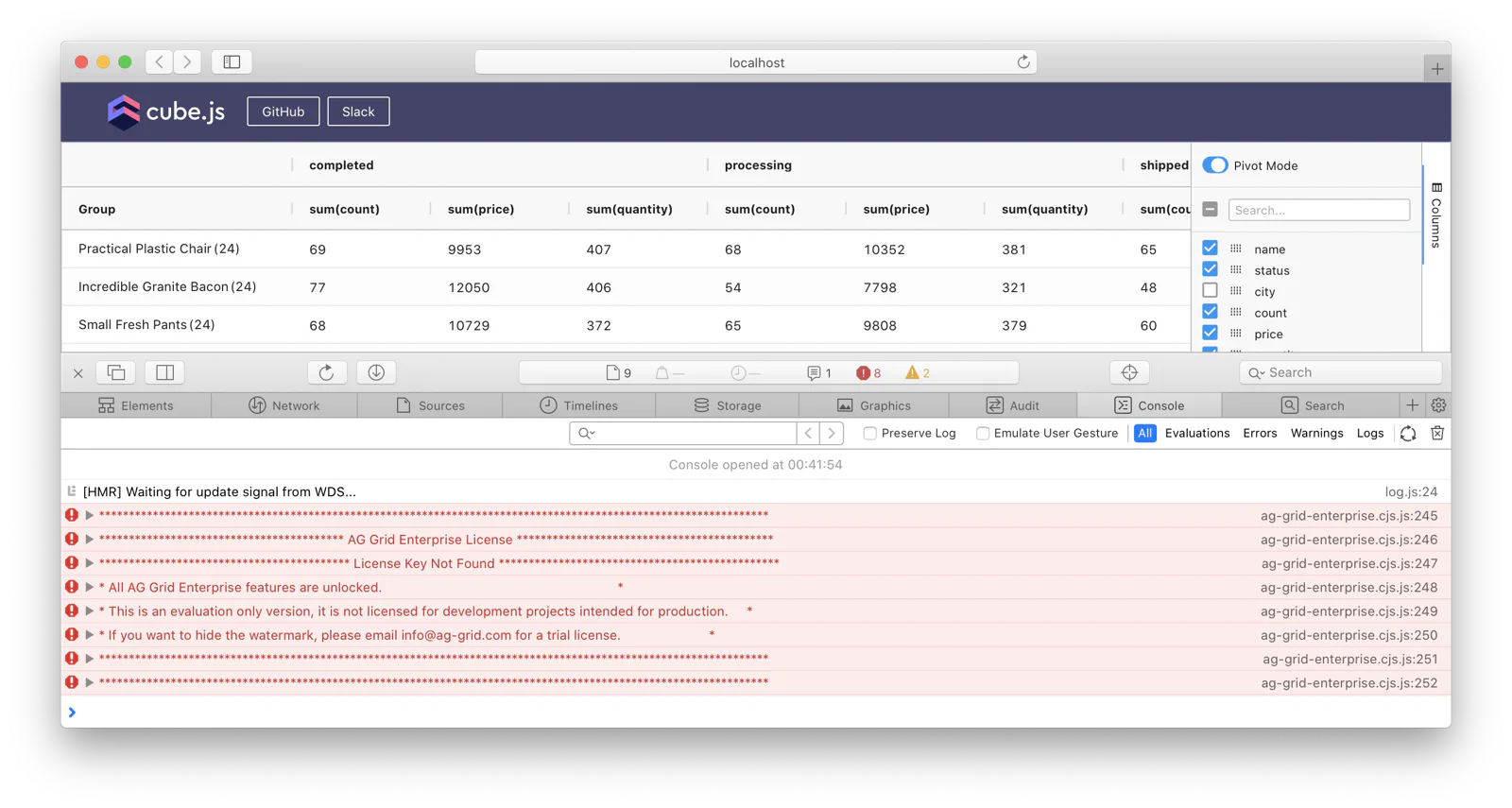Switch to the Graphics tab
The height and width of the screenshot is (808, 1512).
[874, 405]
